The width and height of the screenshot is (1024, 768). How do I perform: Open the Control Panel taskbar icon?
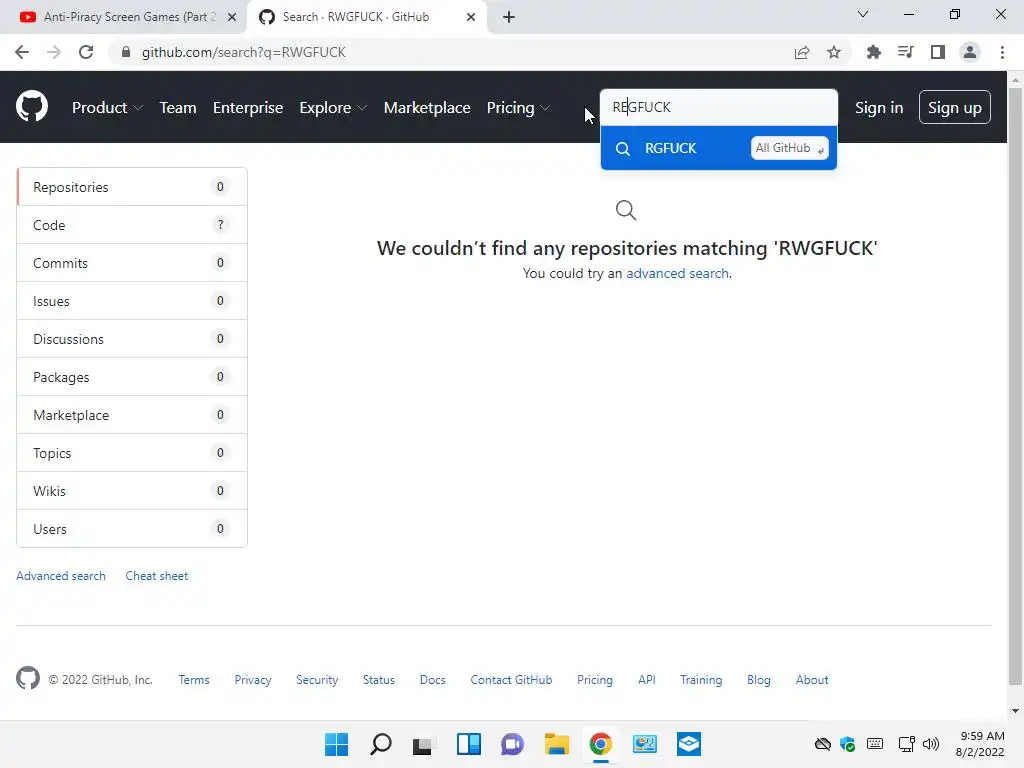click(645, 744)
